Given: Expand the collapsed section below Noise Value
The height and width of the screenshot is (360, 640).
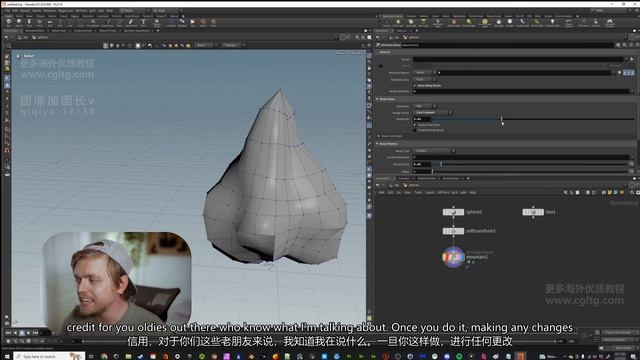Looking at the screenshot, I should point(379,136).
